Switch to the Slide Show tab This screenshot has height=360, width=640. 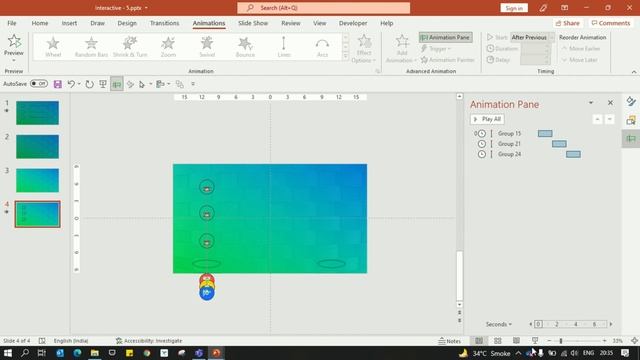tap(253, 23)
